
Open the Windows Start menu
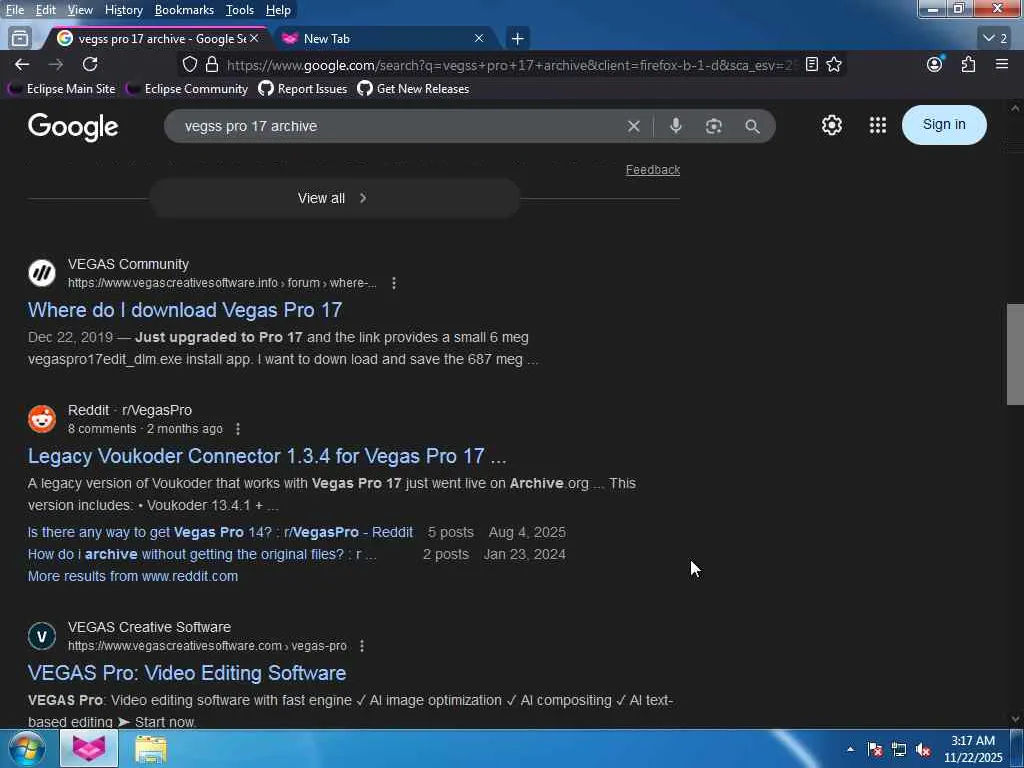pyautogui.click(x=26, y=748)
